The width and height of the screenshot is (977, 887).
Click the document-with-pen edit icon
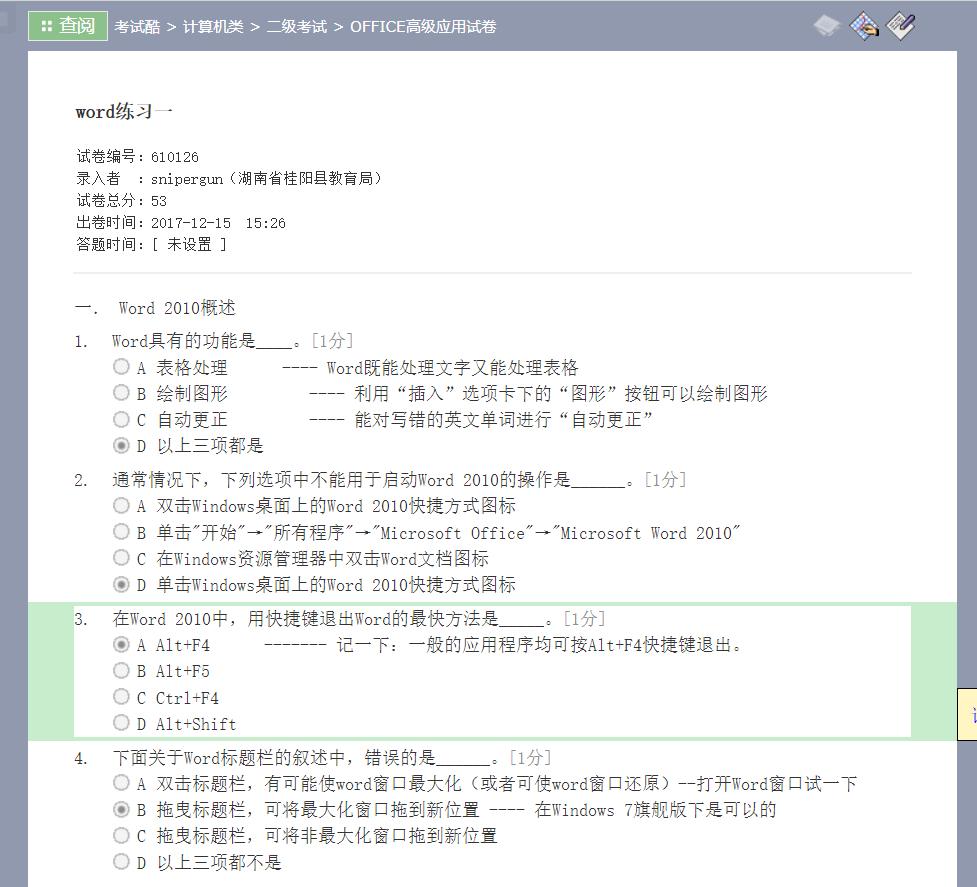pos(901,26)
